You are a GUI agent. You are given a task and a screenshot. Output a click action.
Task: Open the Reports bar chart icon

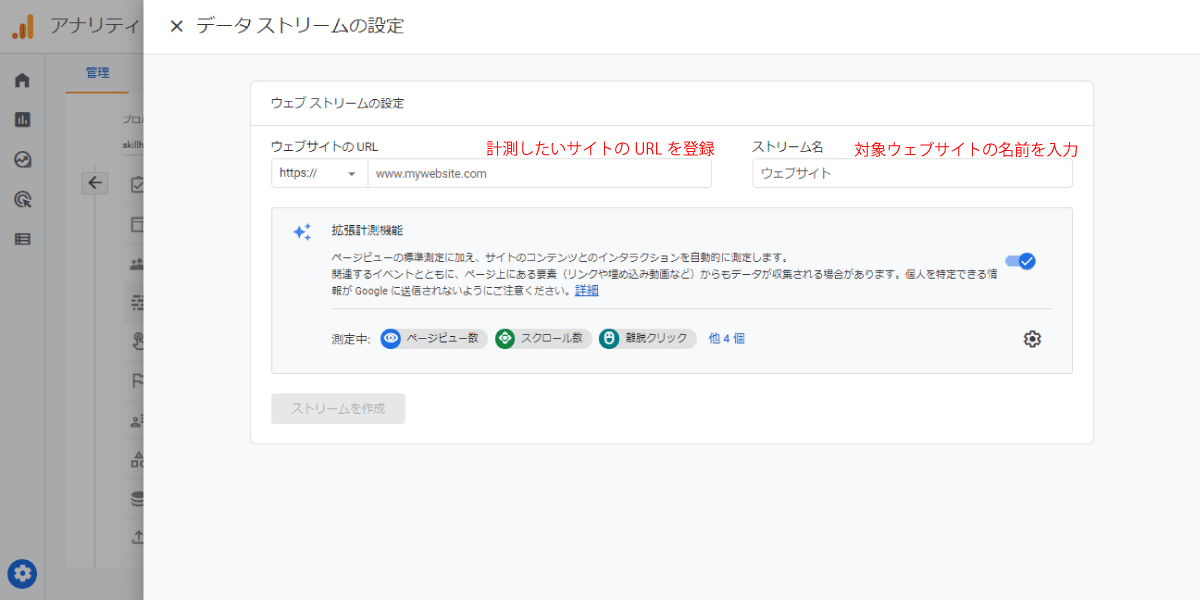pyautogui.click(x=22, y=120)
